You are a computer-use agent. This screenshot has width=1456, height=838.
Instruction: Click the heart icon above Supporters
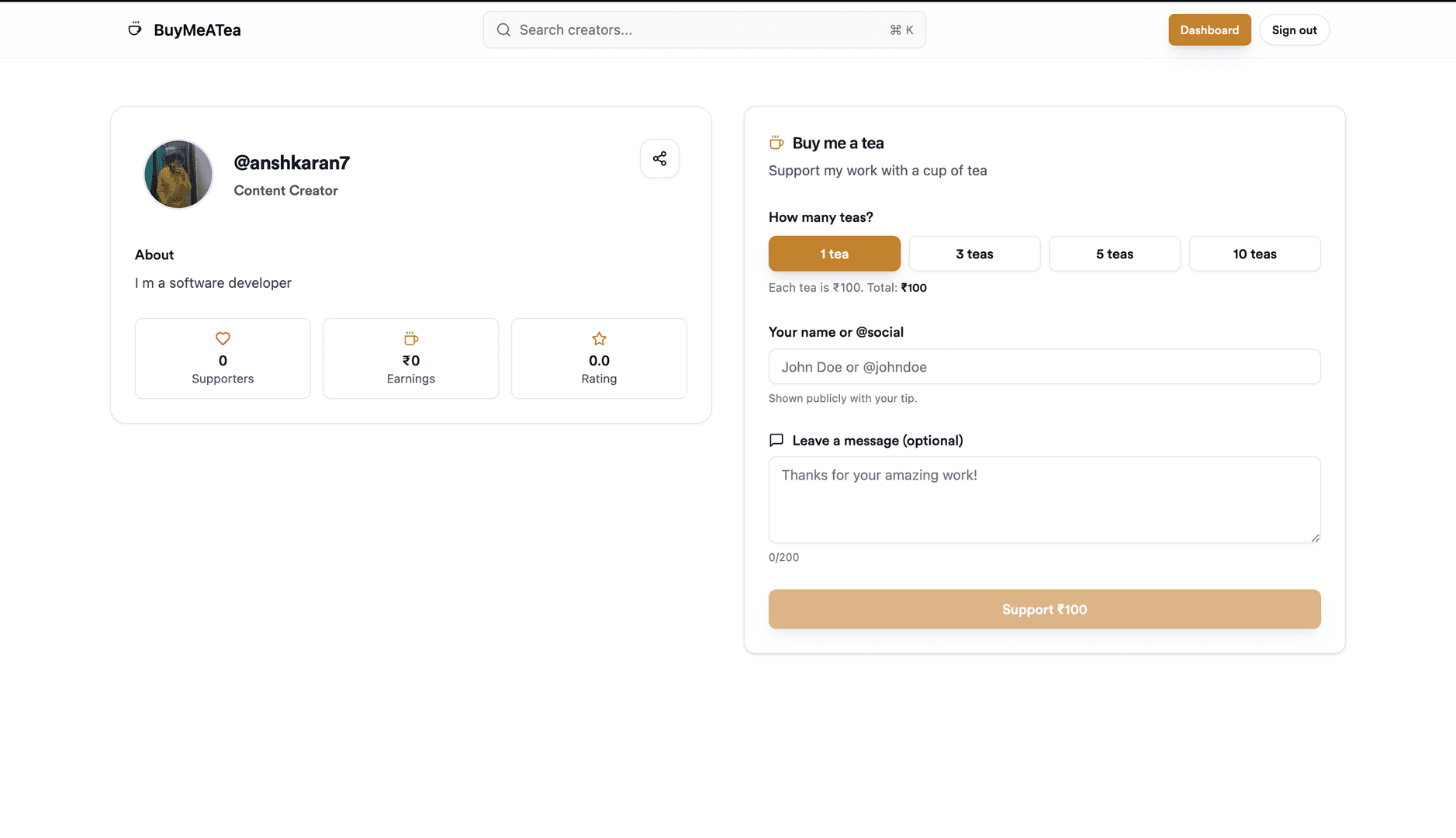coord(223,338)
